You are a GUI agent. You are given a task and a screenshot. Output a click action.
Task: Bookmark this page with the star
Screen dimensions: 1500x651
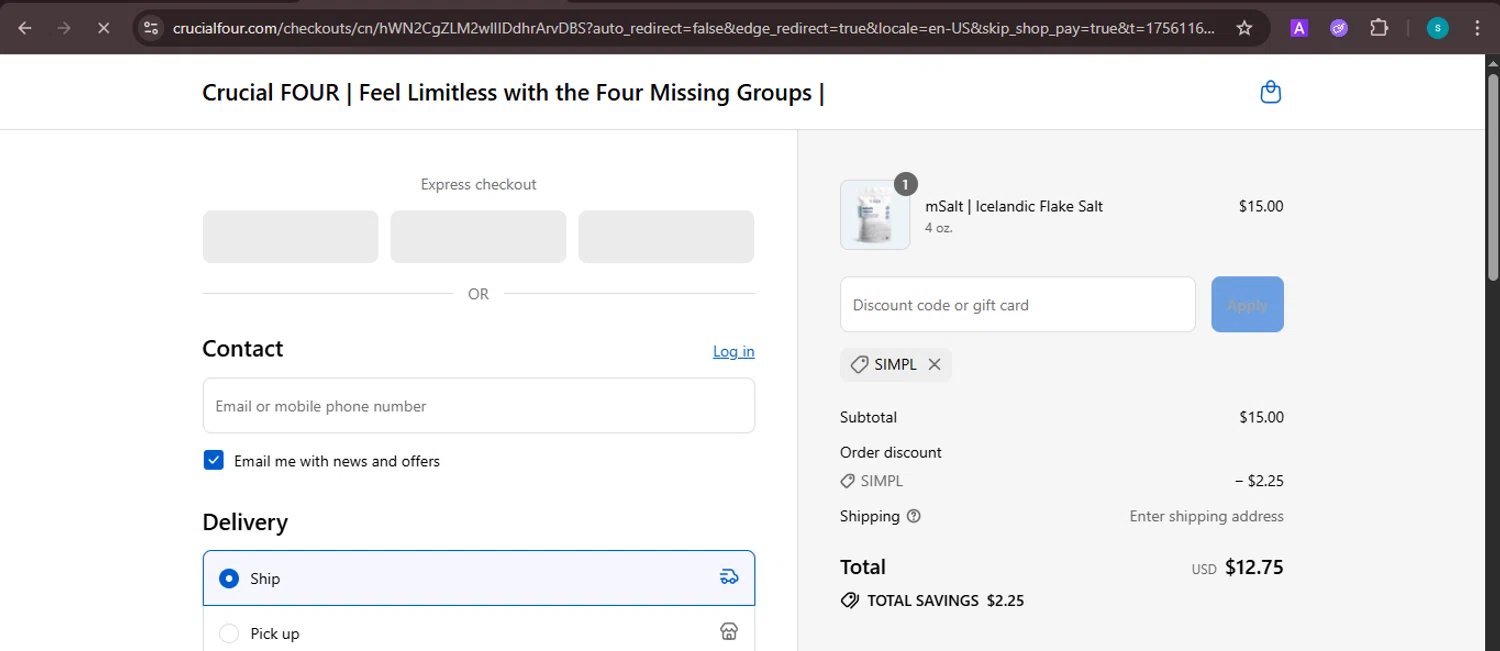tap(1244, 28)
